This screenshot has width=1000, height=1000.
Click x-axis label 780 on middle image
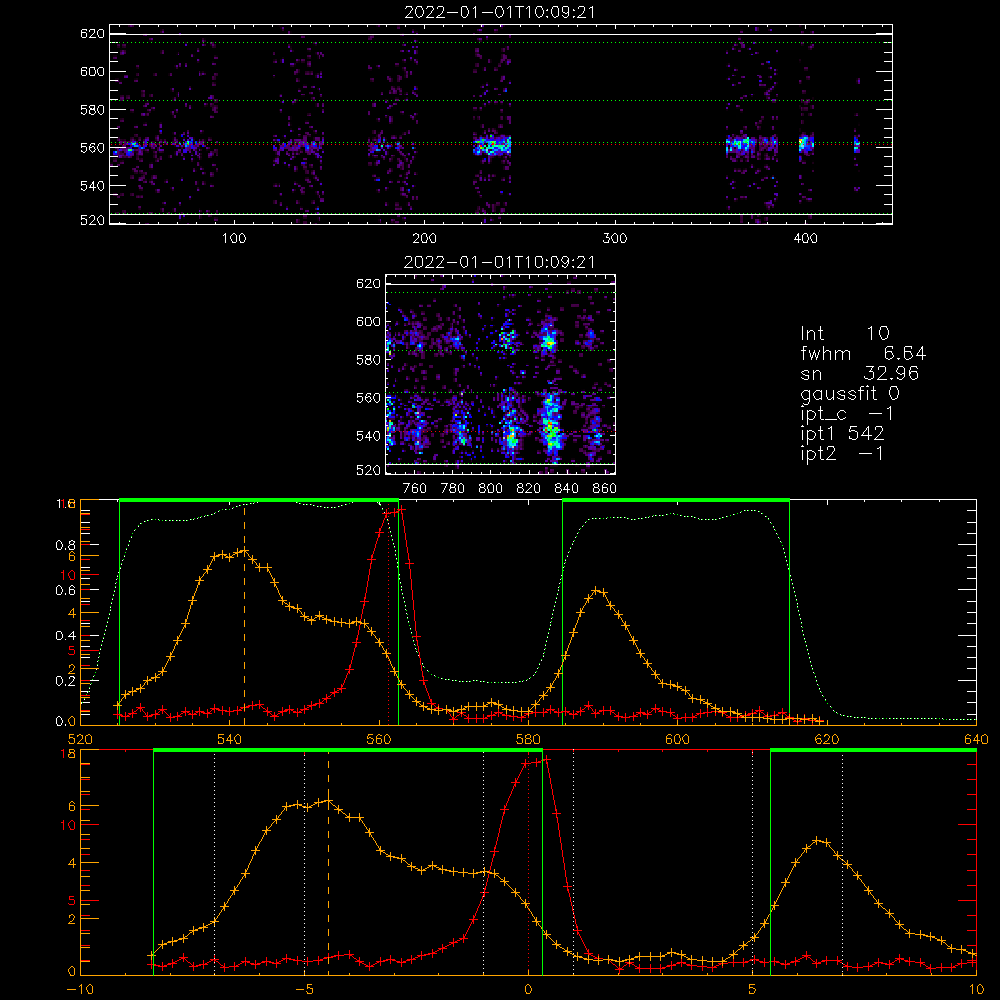tap(453, 489)
